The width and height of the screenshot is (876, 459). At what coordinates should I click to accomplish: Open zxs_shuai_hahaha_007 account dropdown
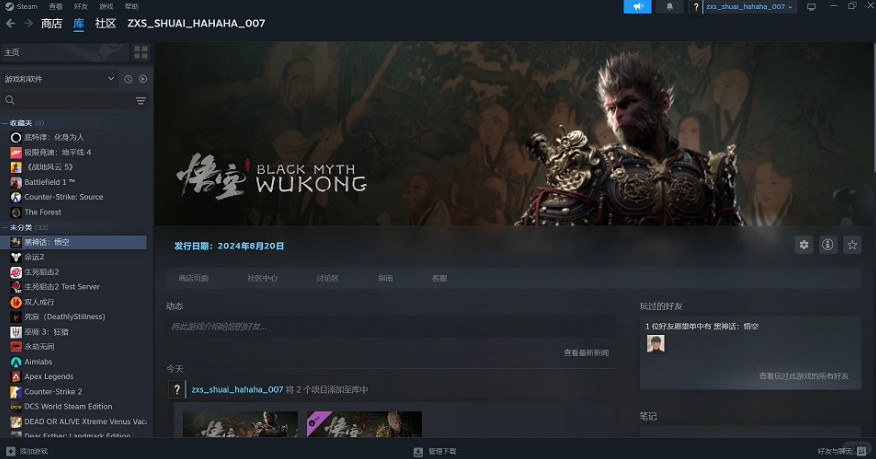pos(748,7)
